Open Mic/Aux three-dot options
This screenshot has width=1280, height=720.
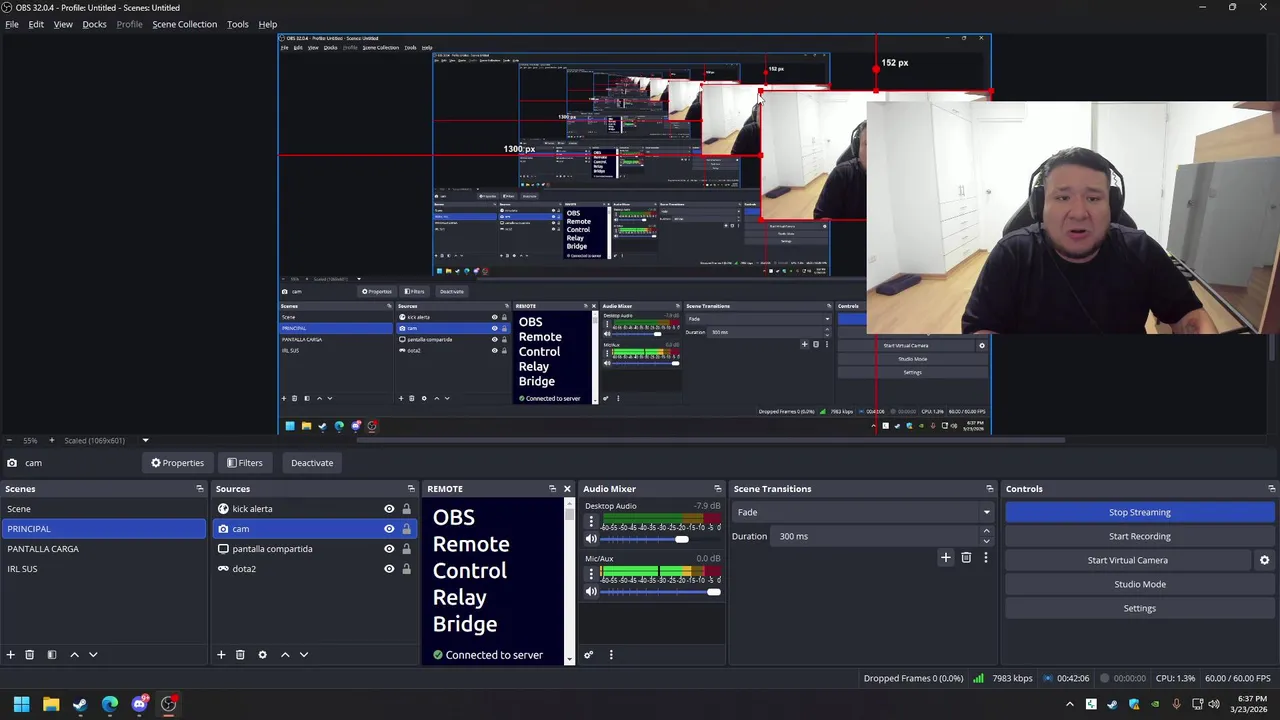click(591, 574)
